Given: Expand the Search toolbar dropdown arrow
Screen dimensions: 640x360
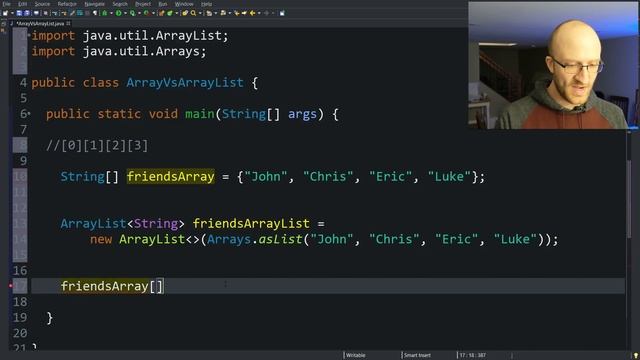Looking at the screenshot, I should point(200,13).
